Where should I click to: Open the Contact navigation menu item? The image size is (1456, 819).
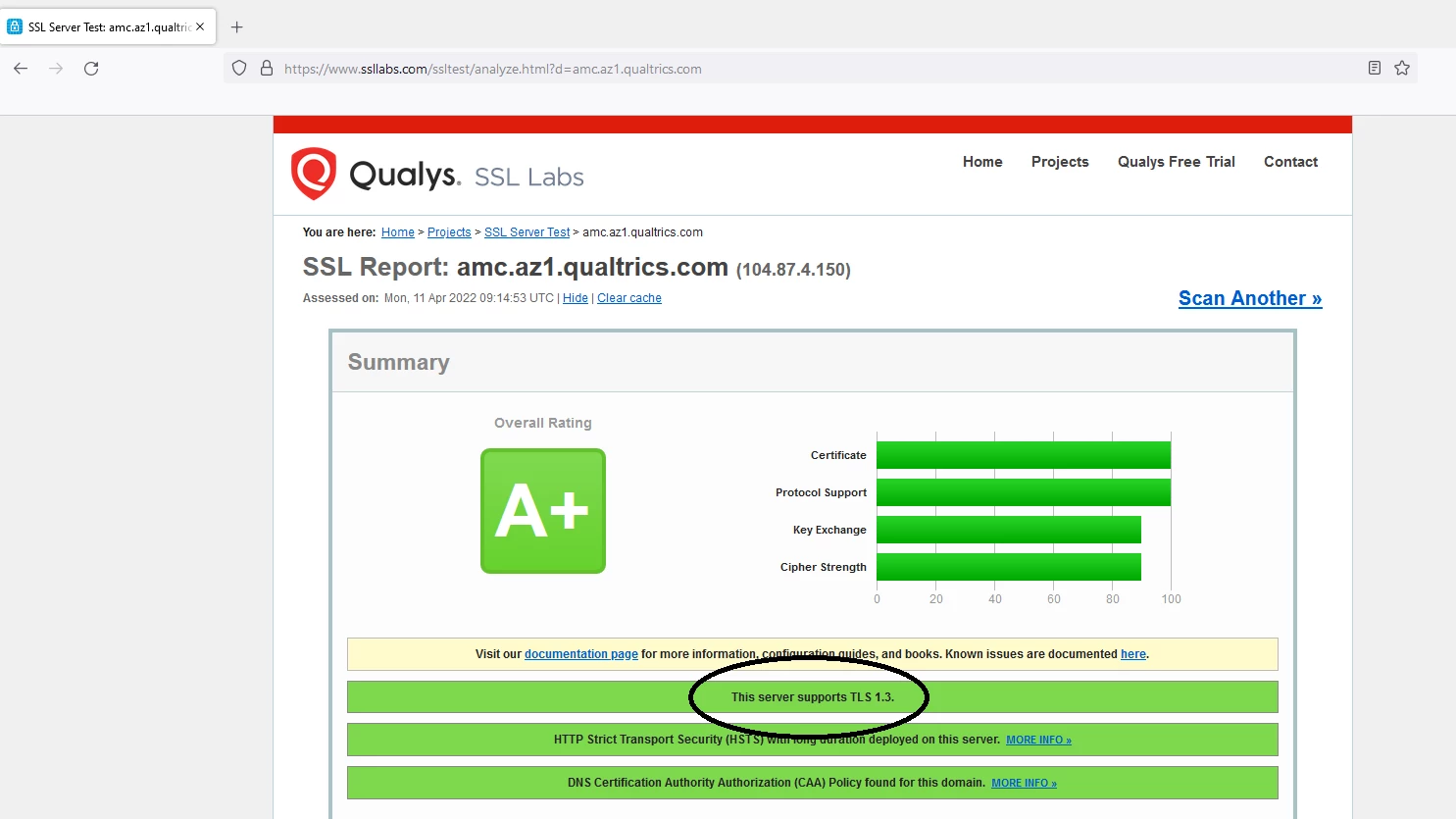(1290, 162)
